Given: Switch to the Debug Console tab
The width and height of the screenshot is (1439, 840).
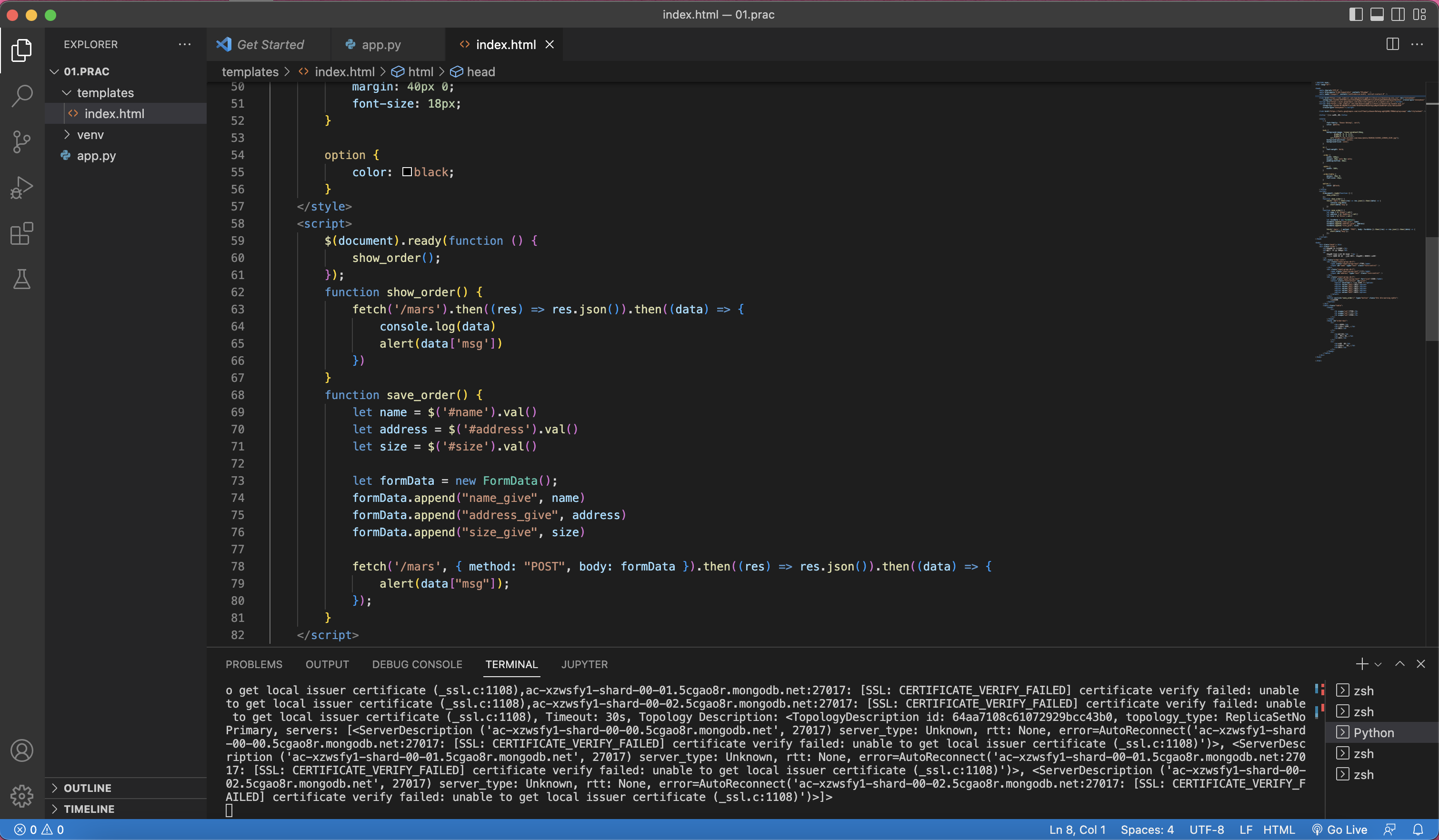Looking at the screenshot, I should point(418,664).
